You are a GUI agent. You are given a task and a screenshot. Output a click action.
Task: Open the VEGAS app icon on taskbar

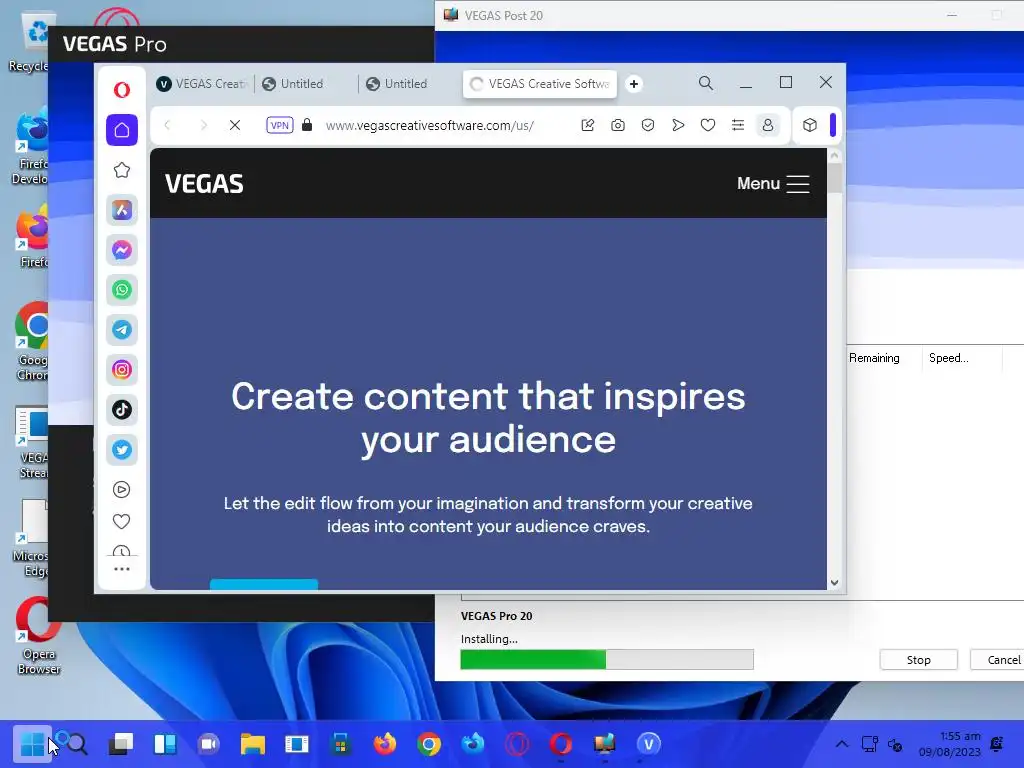[648, 744]
